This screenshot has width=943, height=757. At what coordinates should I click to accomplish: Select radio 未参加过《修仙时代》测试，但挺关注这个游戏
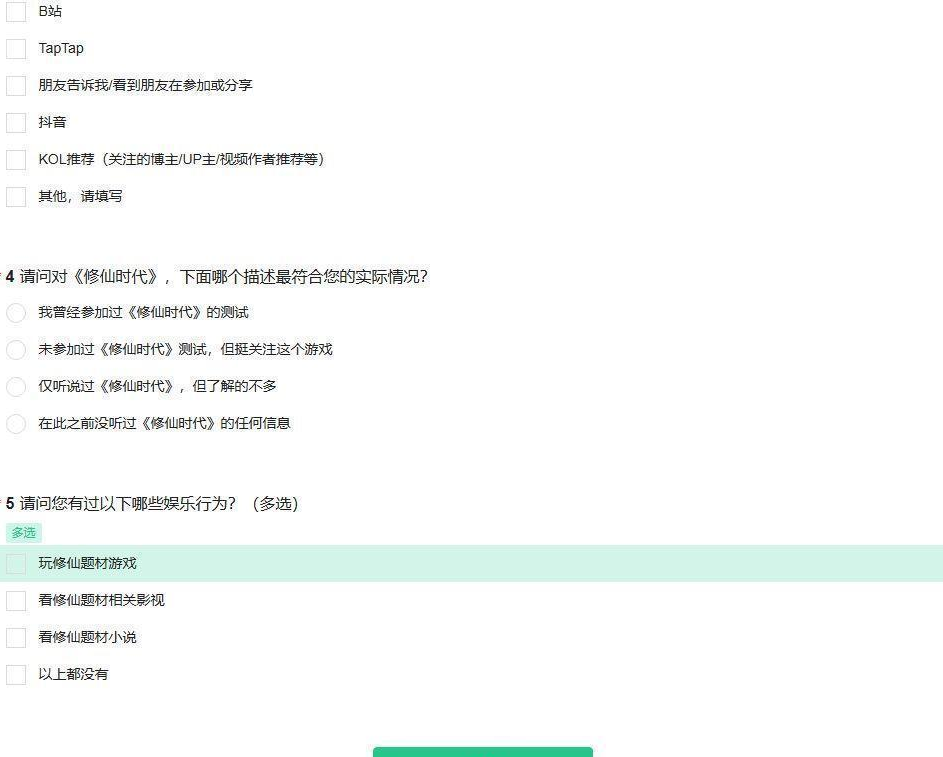16,350
